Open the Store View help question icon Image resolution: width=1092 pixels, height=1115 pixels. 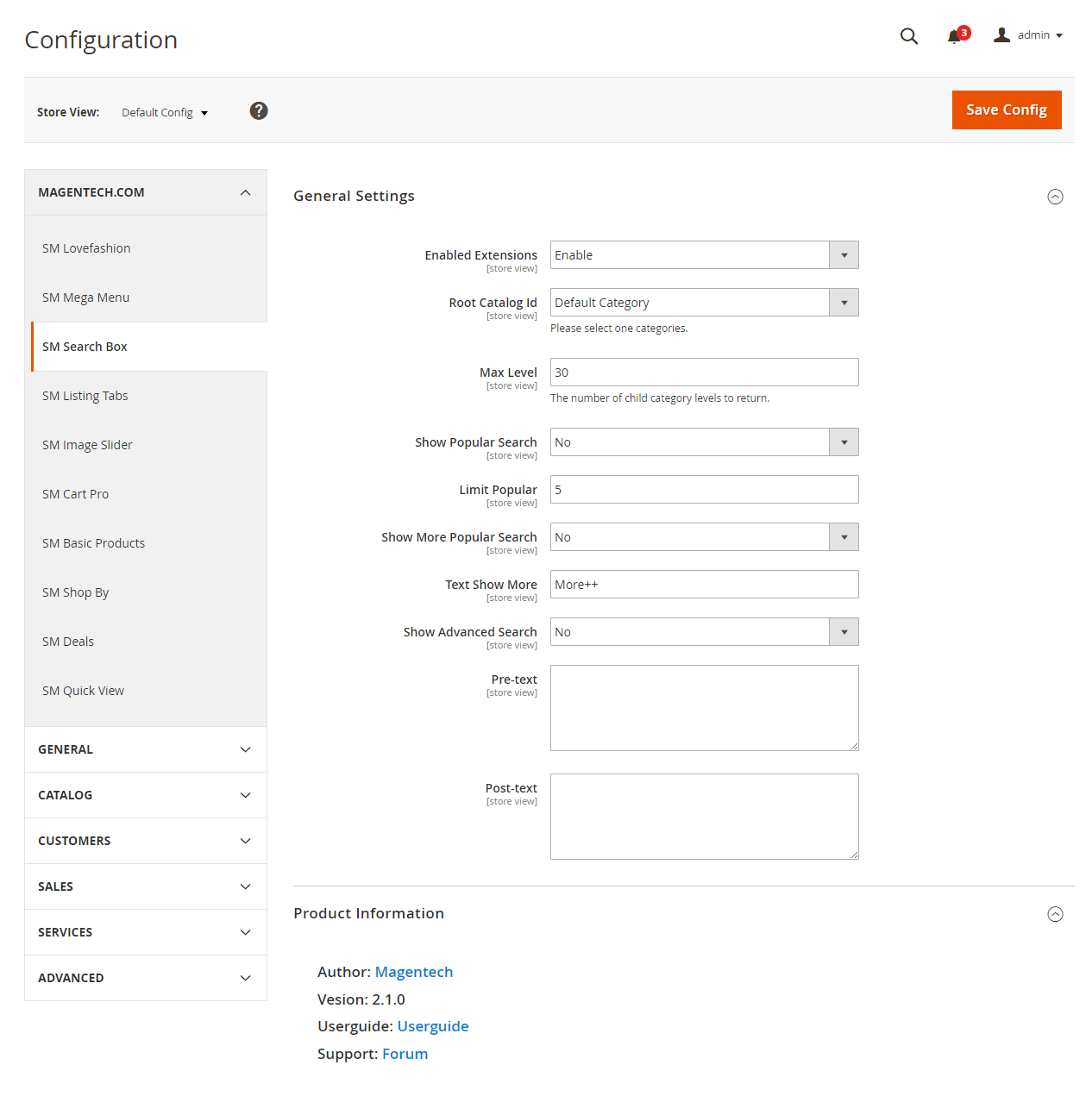259,110
